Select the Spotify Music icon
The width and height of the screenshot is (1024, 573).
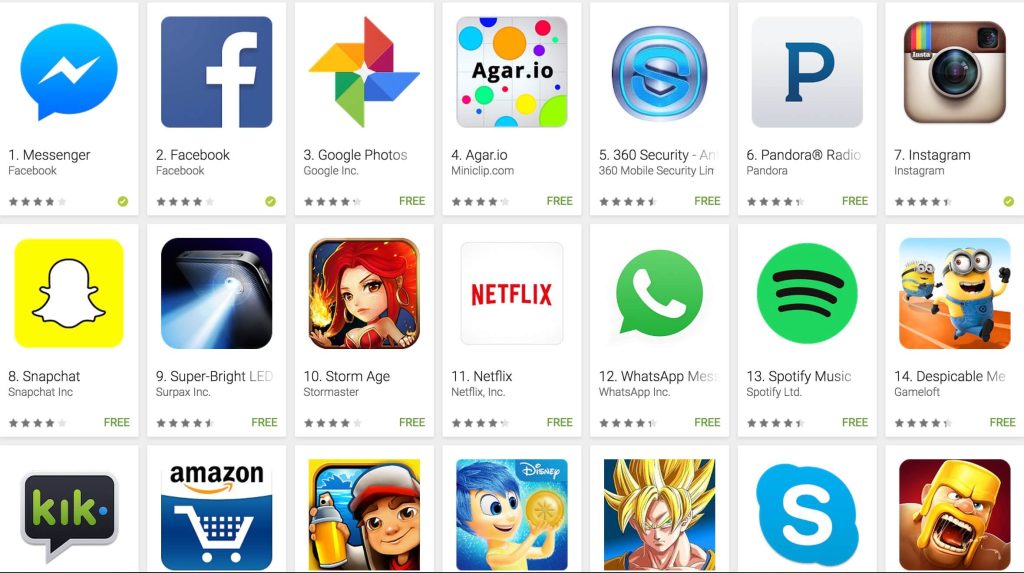tap(807, 293)
